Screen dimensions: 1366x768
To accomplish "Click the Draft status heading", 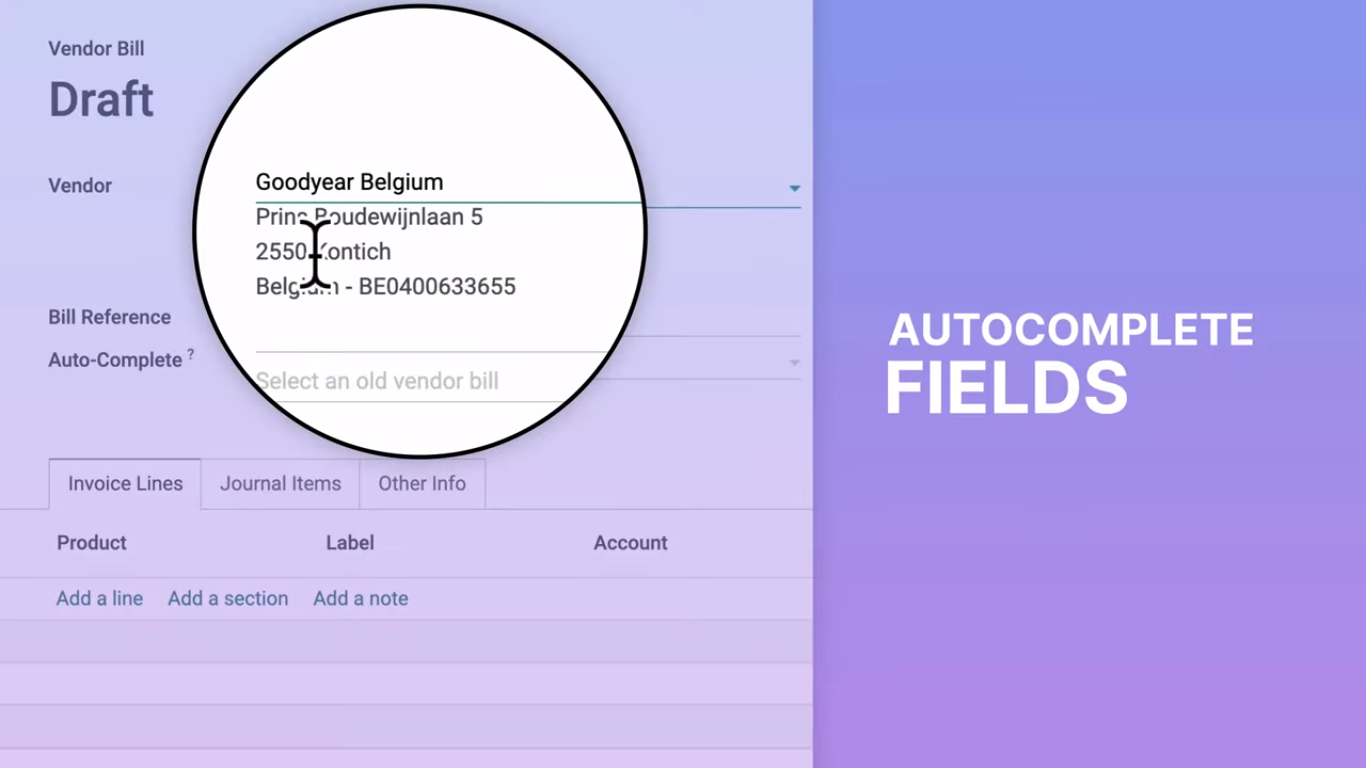I will click(x=101, y=100).
